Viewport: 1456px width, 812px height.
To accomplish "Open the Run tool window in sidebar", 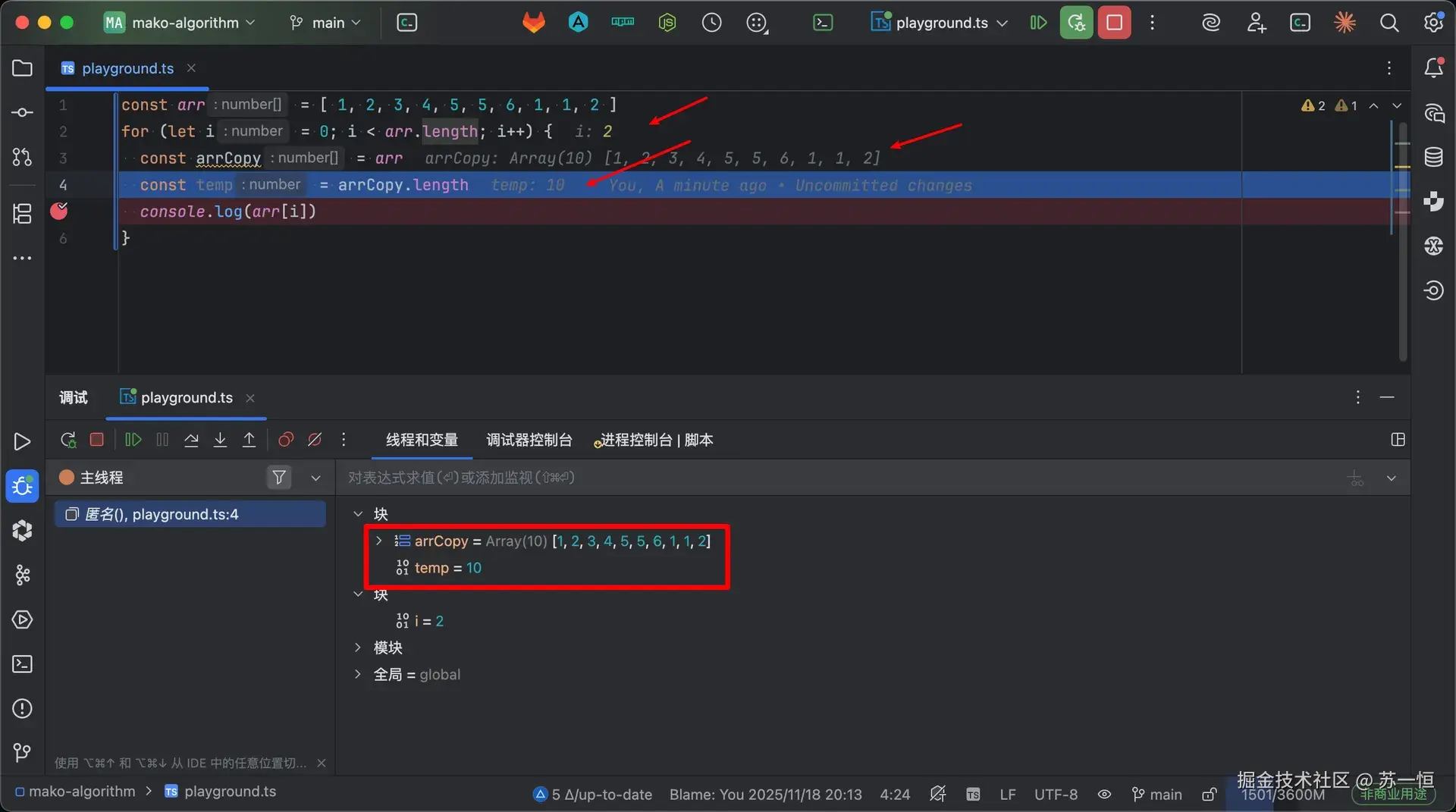I will (x=22, y=441).
